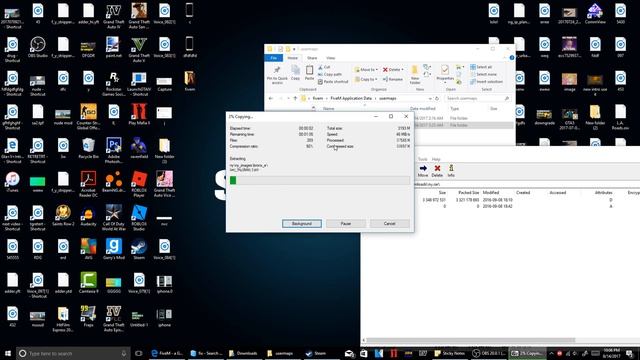Screen dimensions: 640x360
Task: Select the Counter-Strike Global Offensive icon
Action: point(88,117)
